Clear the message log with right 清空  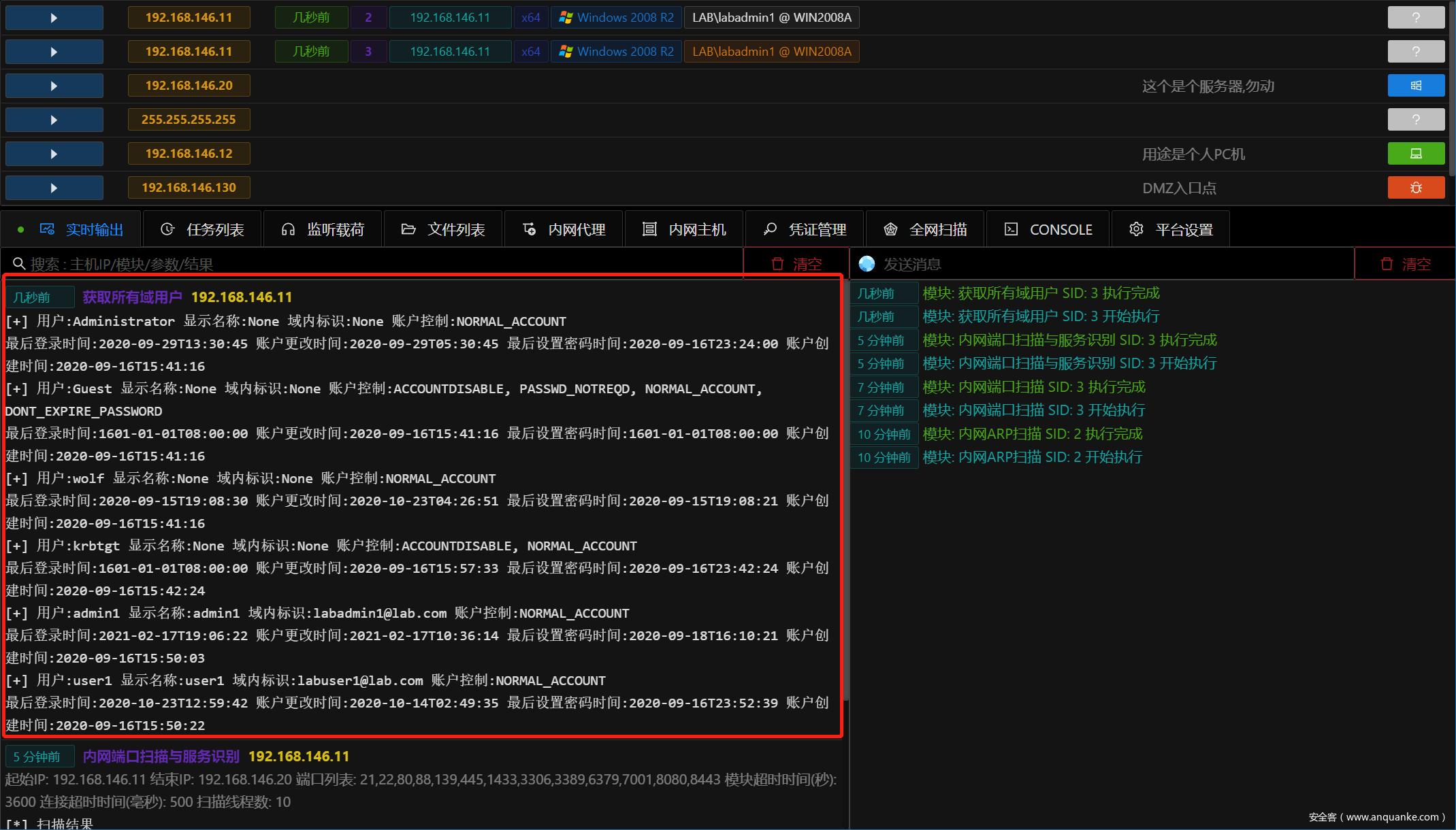point(1405,264)
